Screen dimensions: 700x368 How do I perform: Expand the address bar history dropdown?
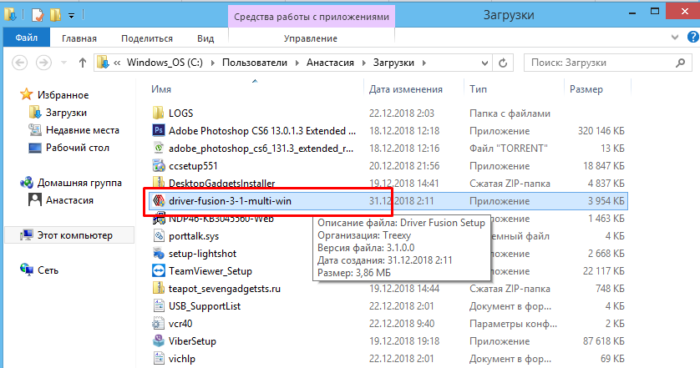click(x=485, y=63)
